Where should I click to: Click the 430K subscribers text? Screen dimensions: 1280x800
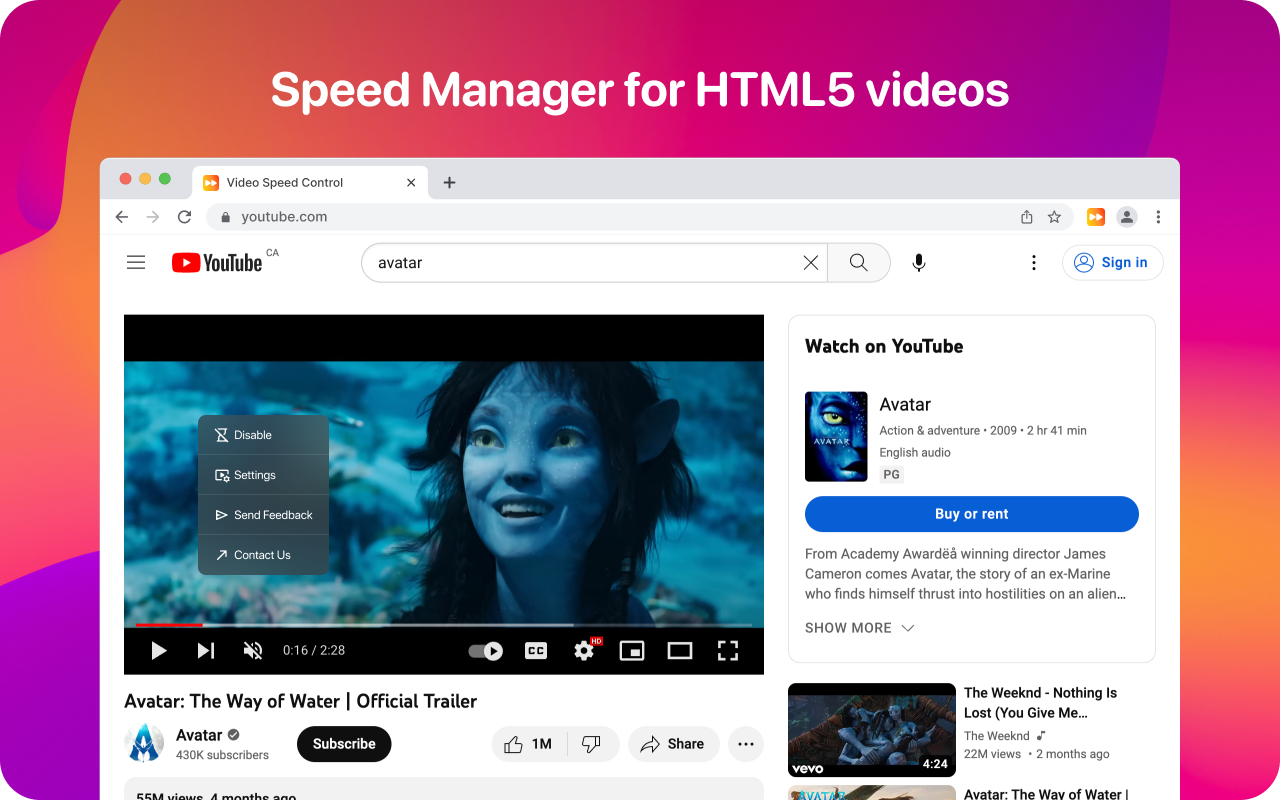click(x=222, y=756)
